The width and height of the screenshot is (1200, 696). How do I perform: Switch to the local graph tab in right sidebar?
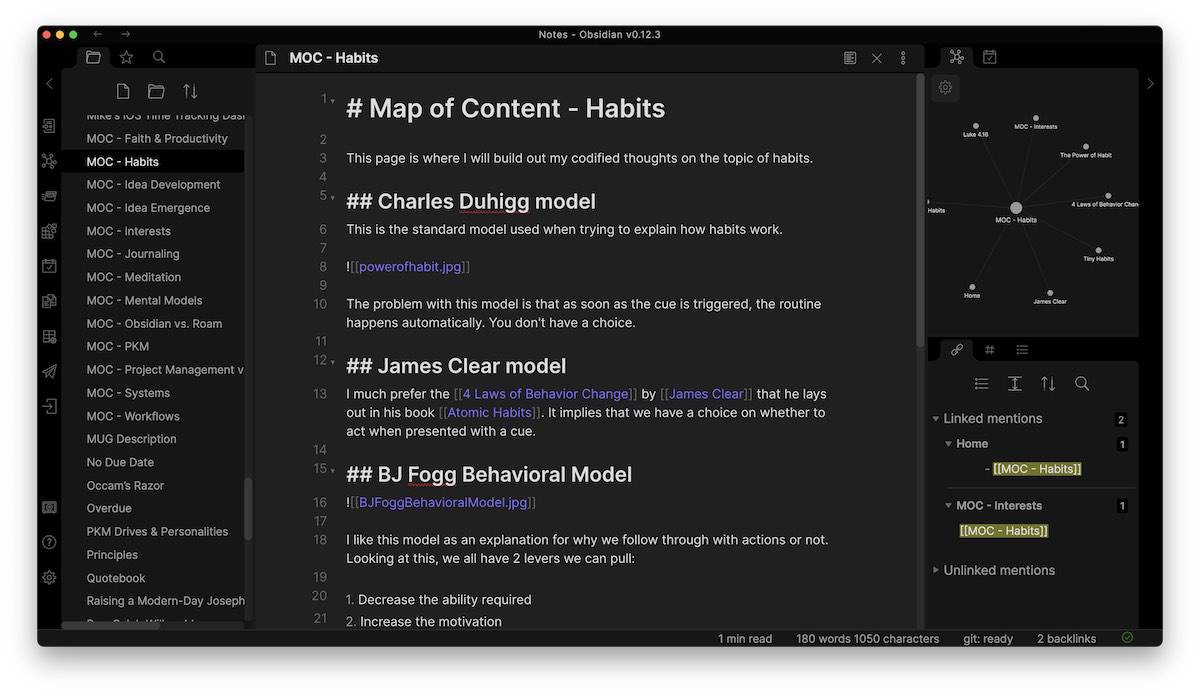tap(957, 57)
